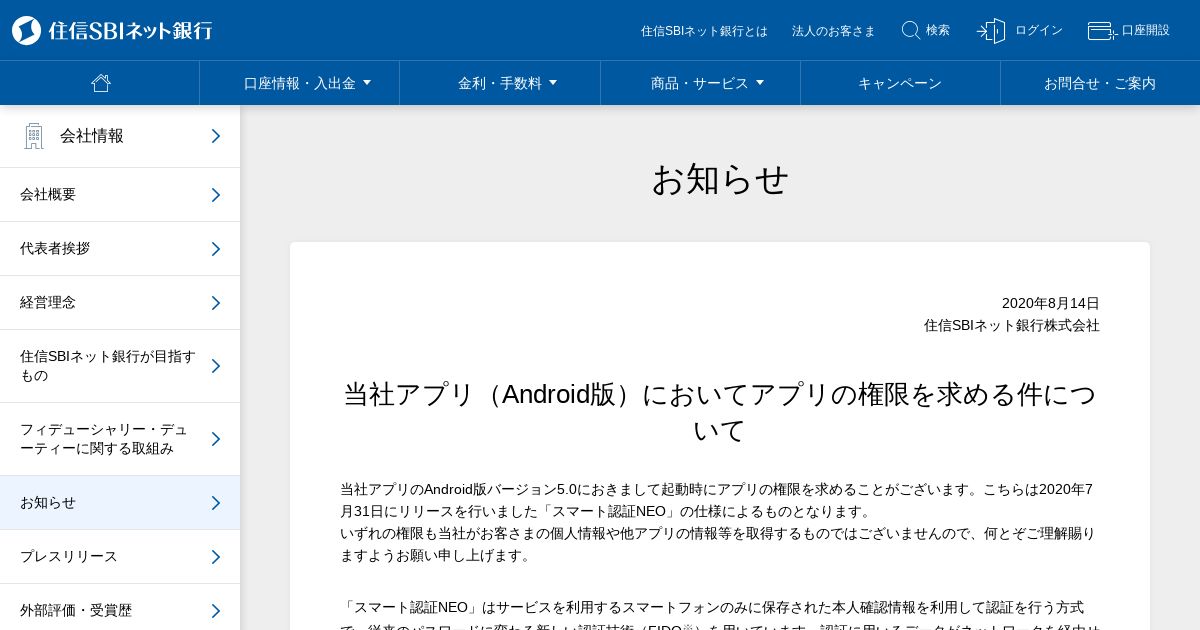The width and height of the screenshot is (1200, 630).
Task: Click the chevron beside 会社情報 heading
Action: pos(216,136)
